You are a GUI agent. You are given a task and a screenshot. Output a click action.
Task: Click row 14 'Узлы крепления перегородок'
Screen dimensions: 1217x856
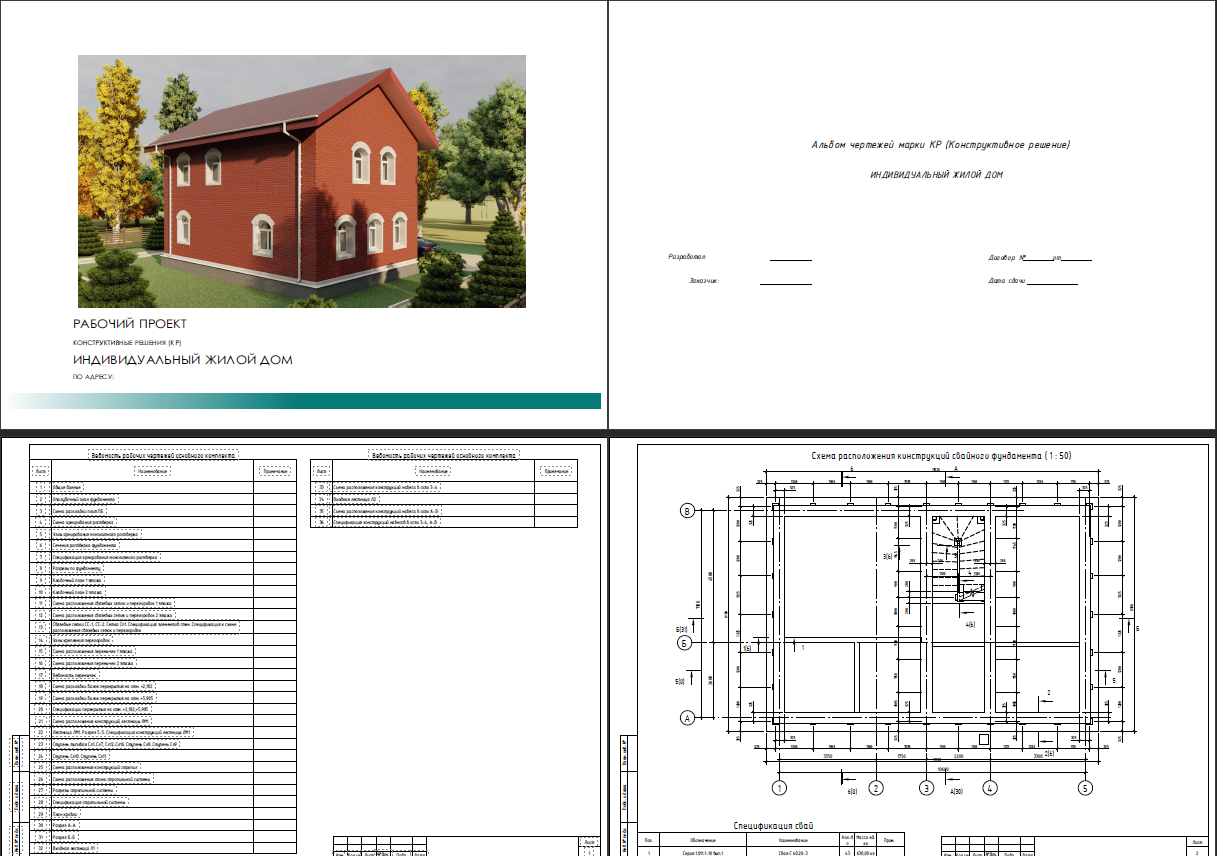point(164,639)
